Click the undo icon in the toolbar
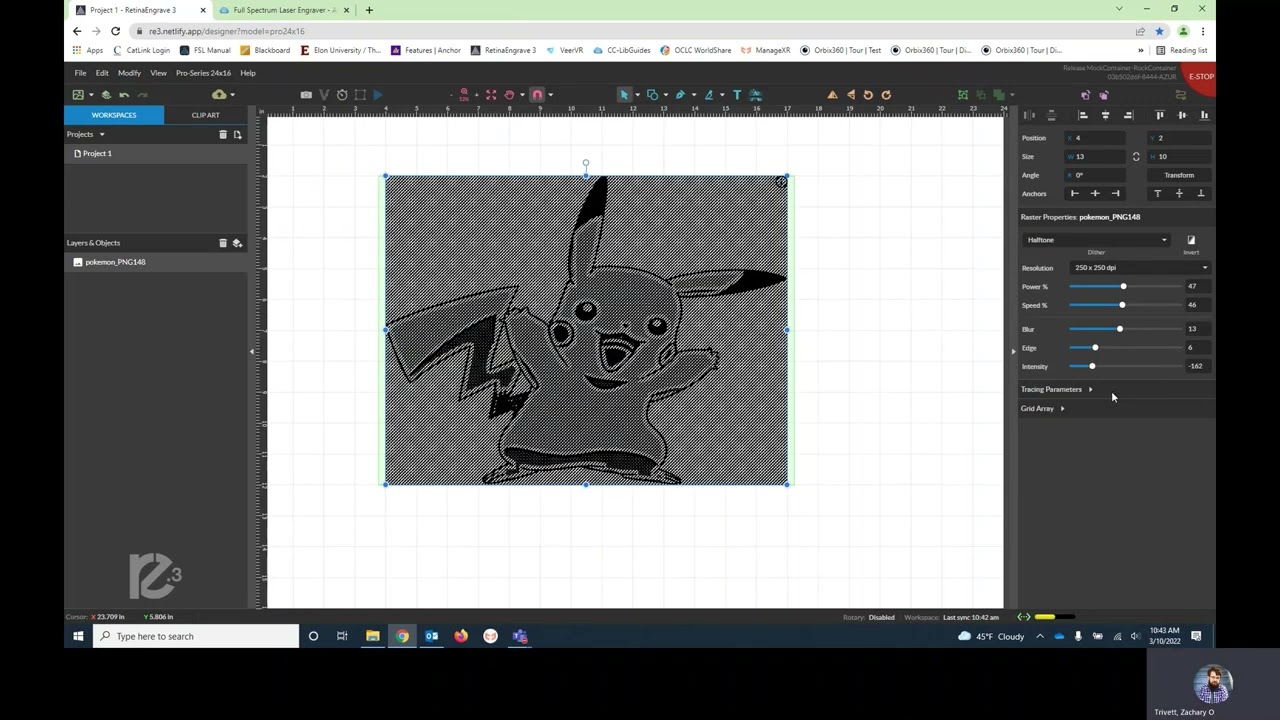Viewport: 1280px width, 720px height. [x=124, y=95]
